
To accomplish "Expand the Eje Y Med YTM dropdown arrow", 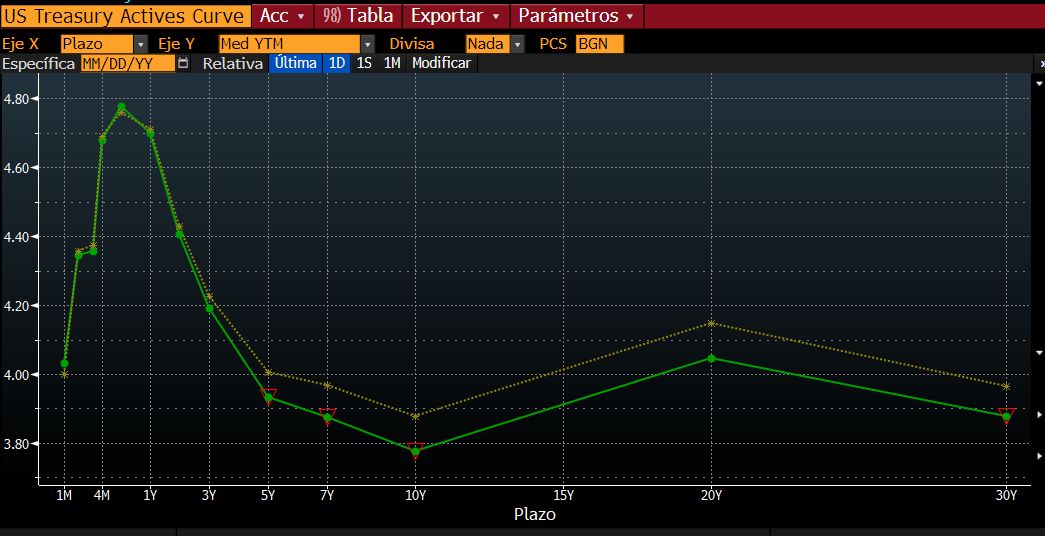I will 368,44.
